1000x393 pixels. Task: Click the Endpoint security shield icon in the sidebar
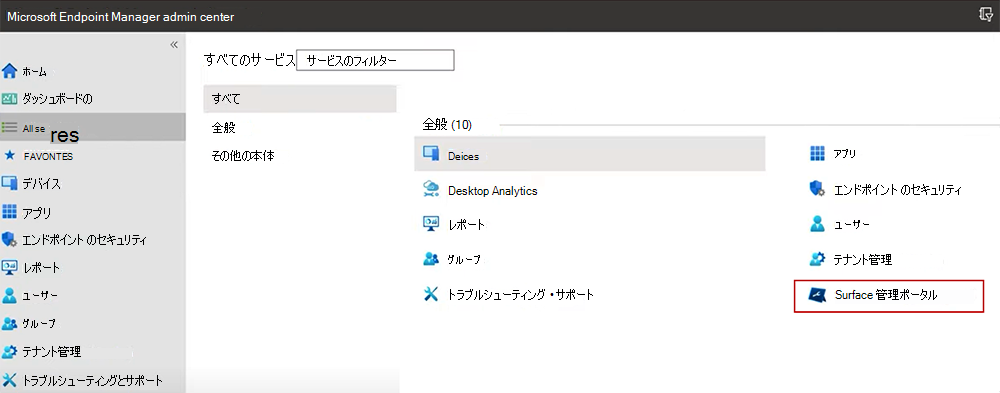pos(10,240)
